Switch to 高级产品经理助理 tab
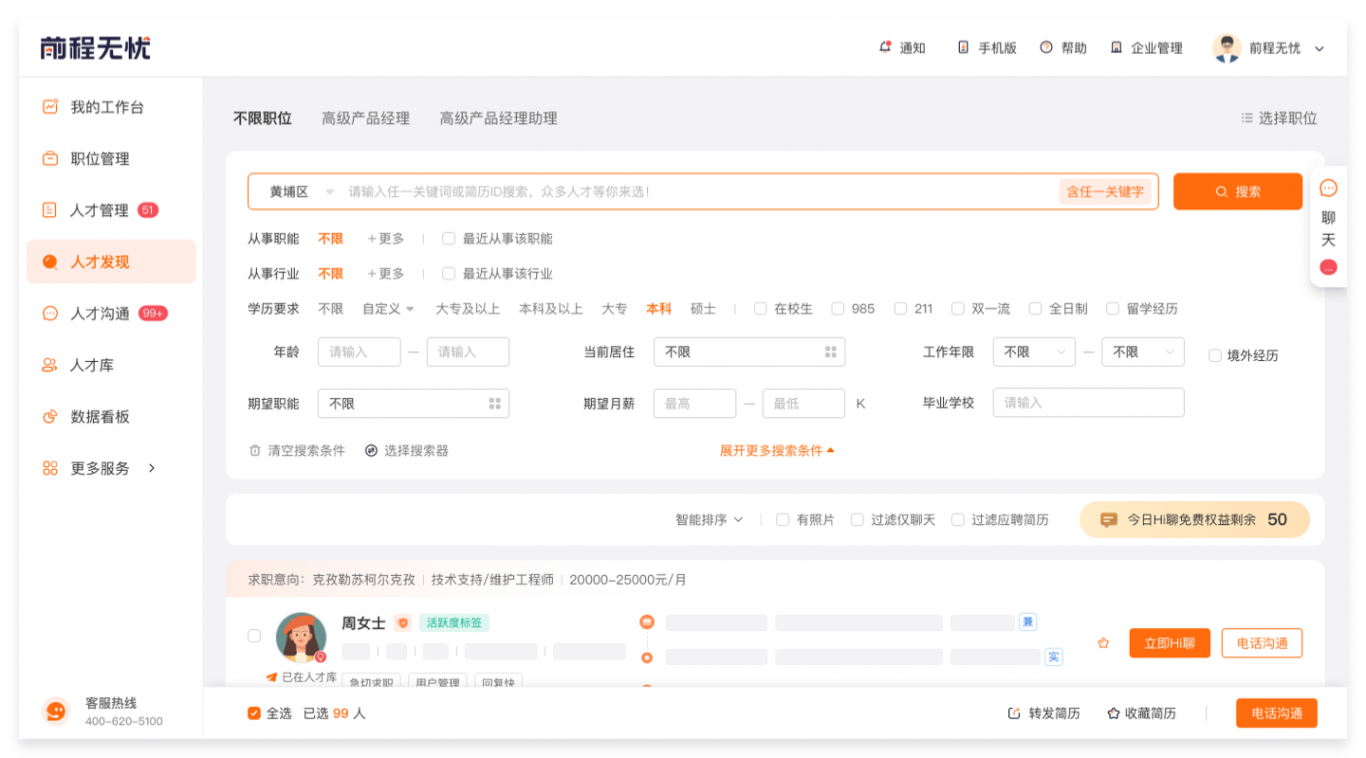The height and width of the screenshot is (758, 1366). pos(498,118)
